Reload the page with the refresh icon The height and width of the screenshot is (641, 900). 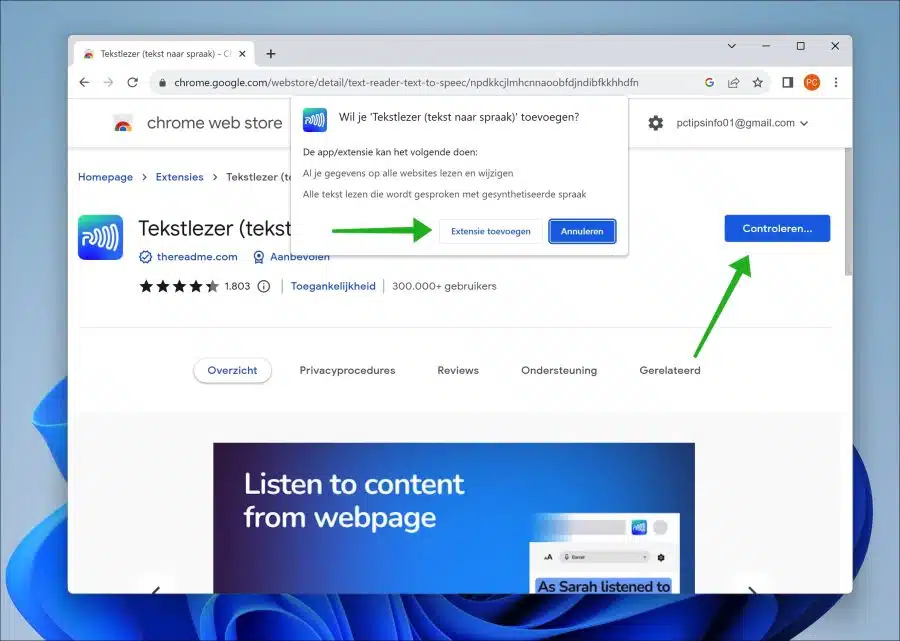pyautogui.click(x=133, y=83)
